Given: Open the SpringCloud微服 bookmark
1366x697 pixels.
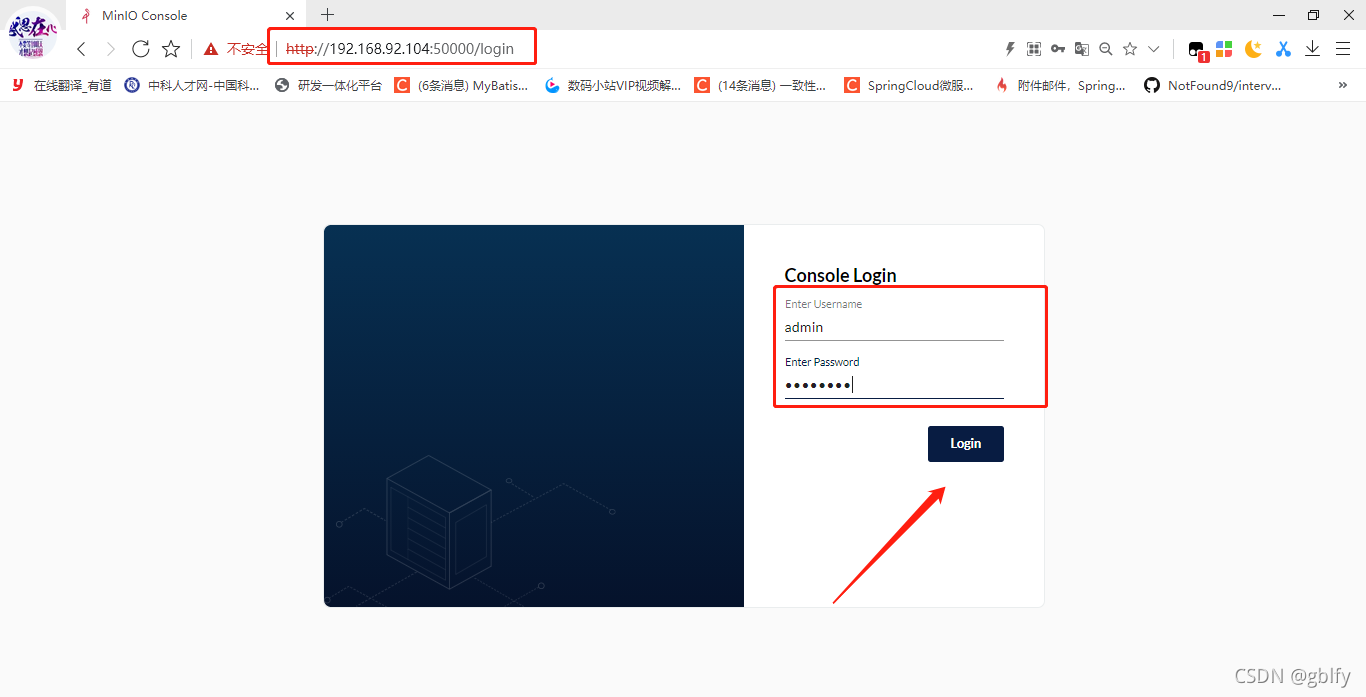Looking at the screenshot, I should (909, 86).
